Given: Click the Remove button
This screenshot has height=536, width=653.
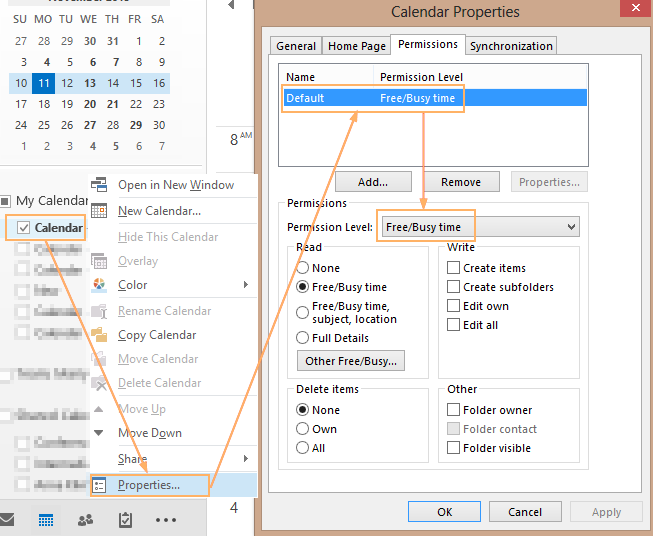Looking at the screenshot, I should 461,182.
